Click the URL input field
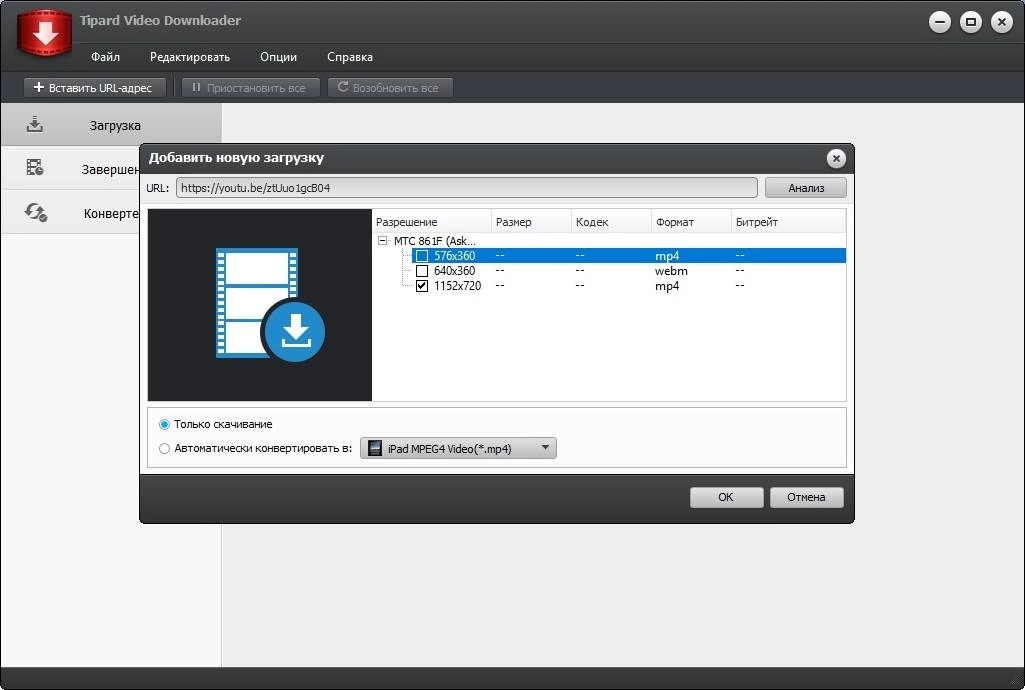 pos(467,188)
